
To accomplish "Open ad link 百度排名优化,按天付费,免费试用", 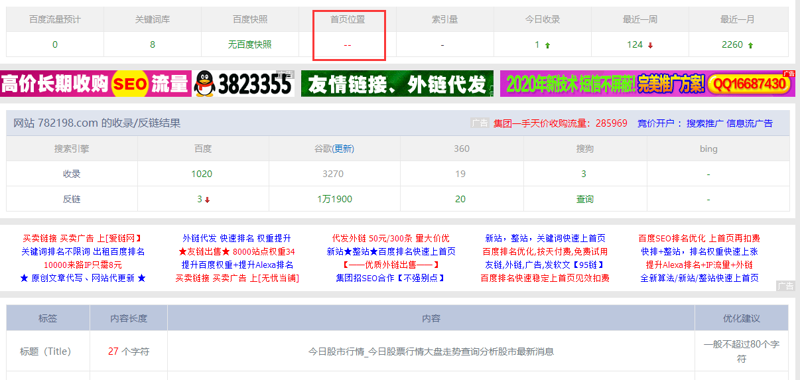I will coord(545,251).
